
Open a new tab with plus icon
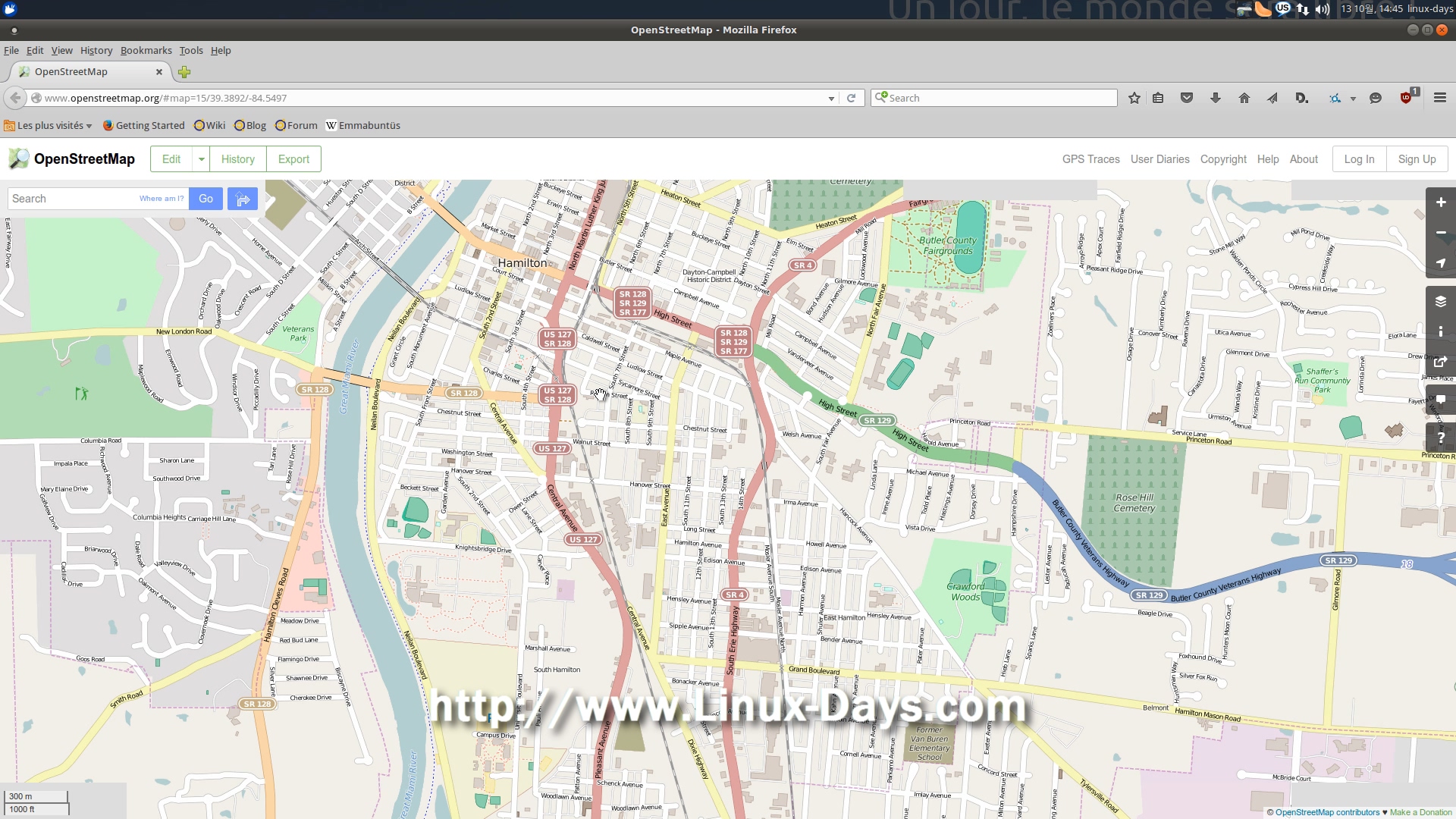pos(184,72)
